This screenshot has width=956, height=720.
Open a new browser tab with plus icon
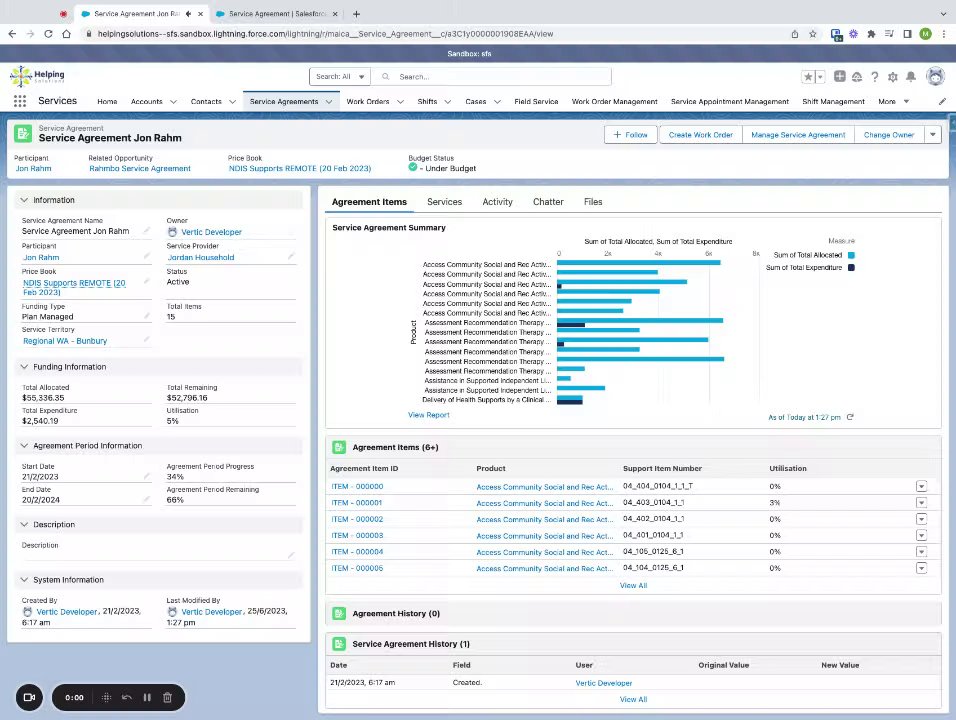point(356,13)
